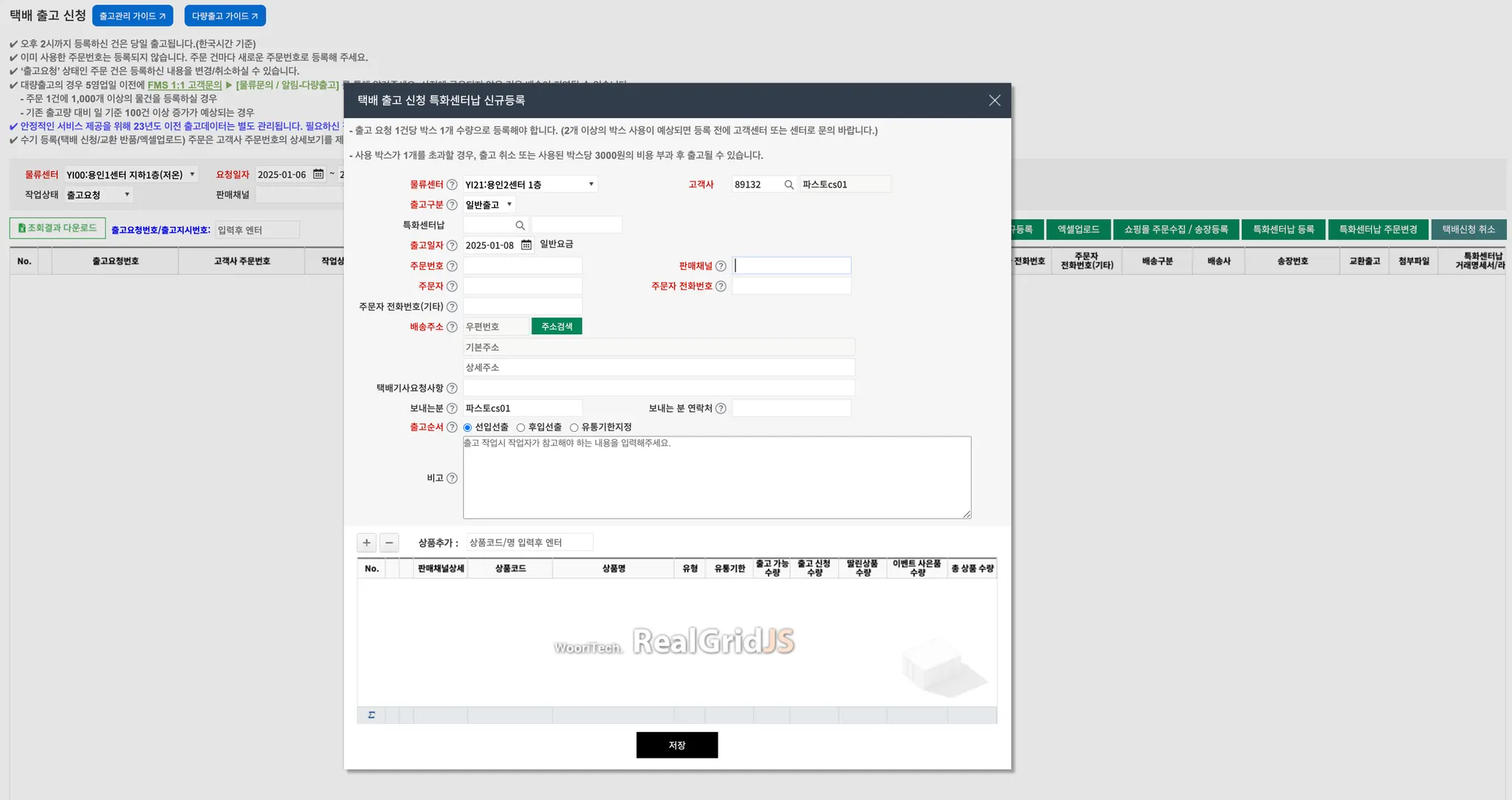Image resolution: width=1512 pixels, height=800 pixels.
Task: Select the 선입선출 radio option
Action: pyautogui.click(x=467, y=427)
